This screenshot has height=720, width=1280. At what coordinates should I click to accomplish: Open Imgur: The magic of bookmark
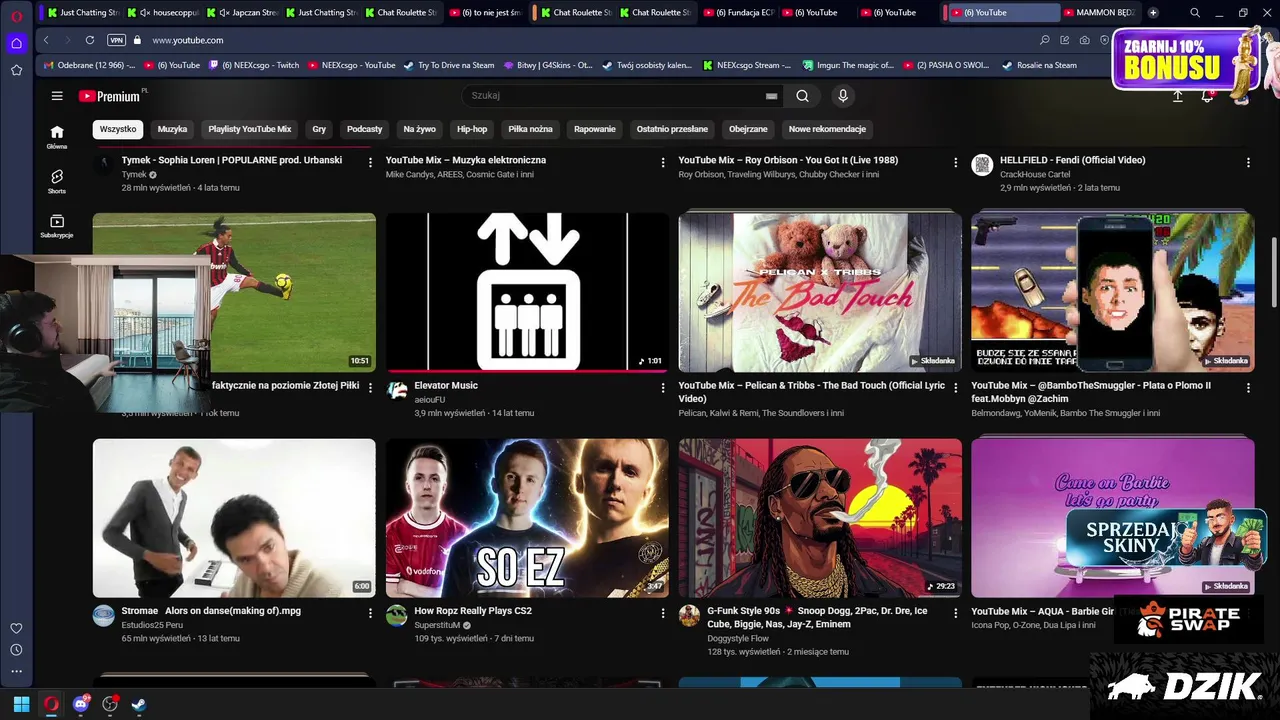pos(846,65)
